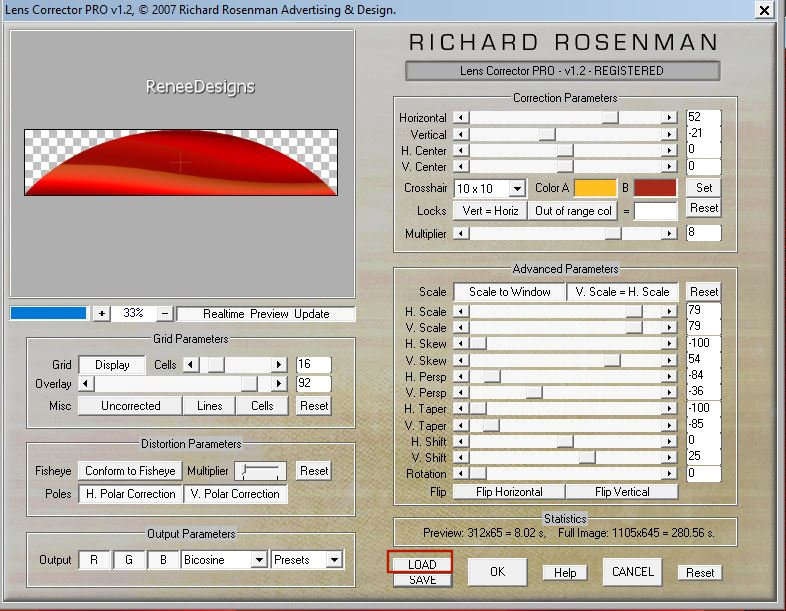
Task: Click the left arrow of Vertical slider
Action: 461,134
